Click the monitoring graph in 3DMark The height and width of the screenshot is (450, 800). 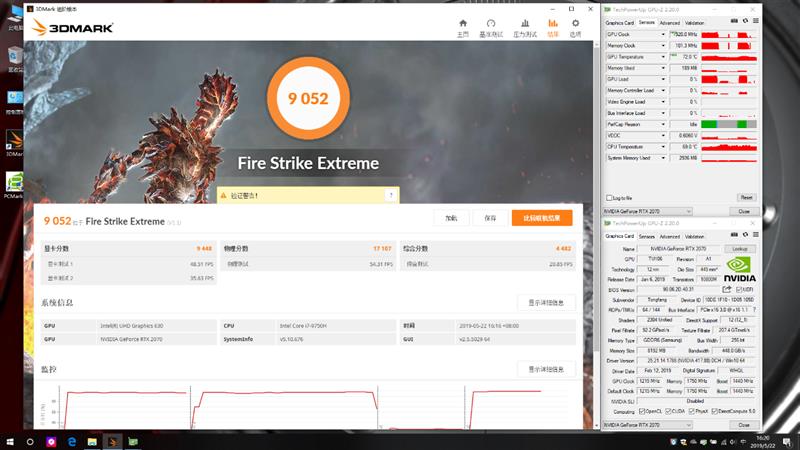click(308, 406)
